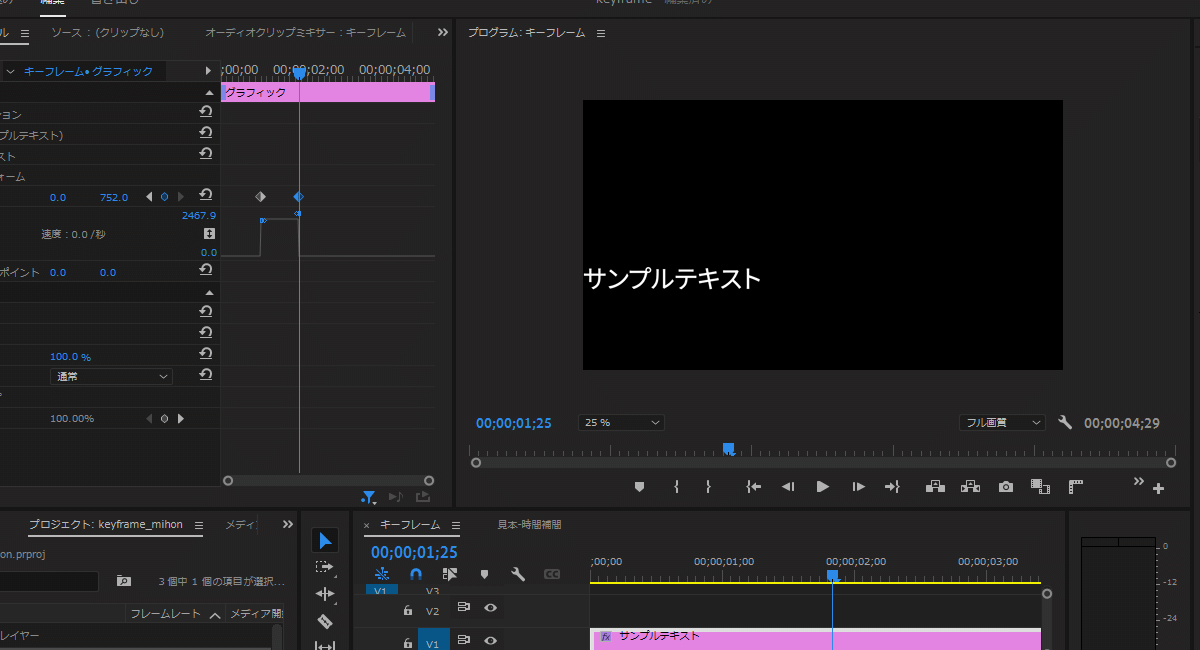This screenshot has height=650, width=1200.
Task: Jump to the Out point in Program monitor
Action: click(x=893, y=487)
